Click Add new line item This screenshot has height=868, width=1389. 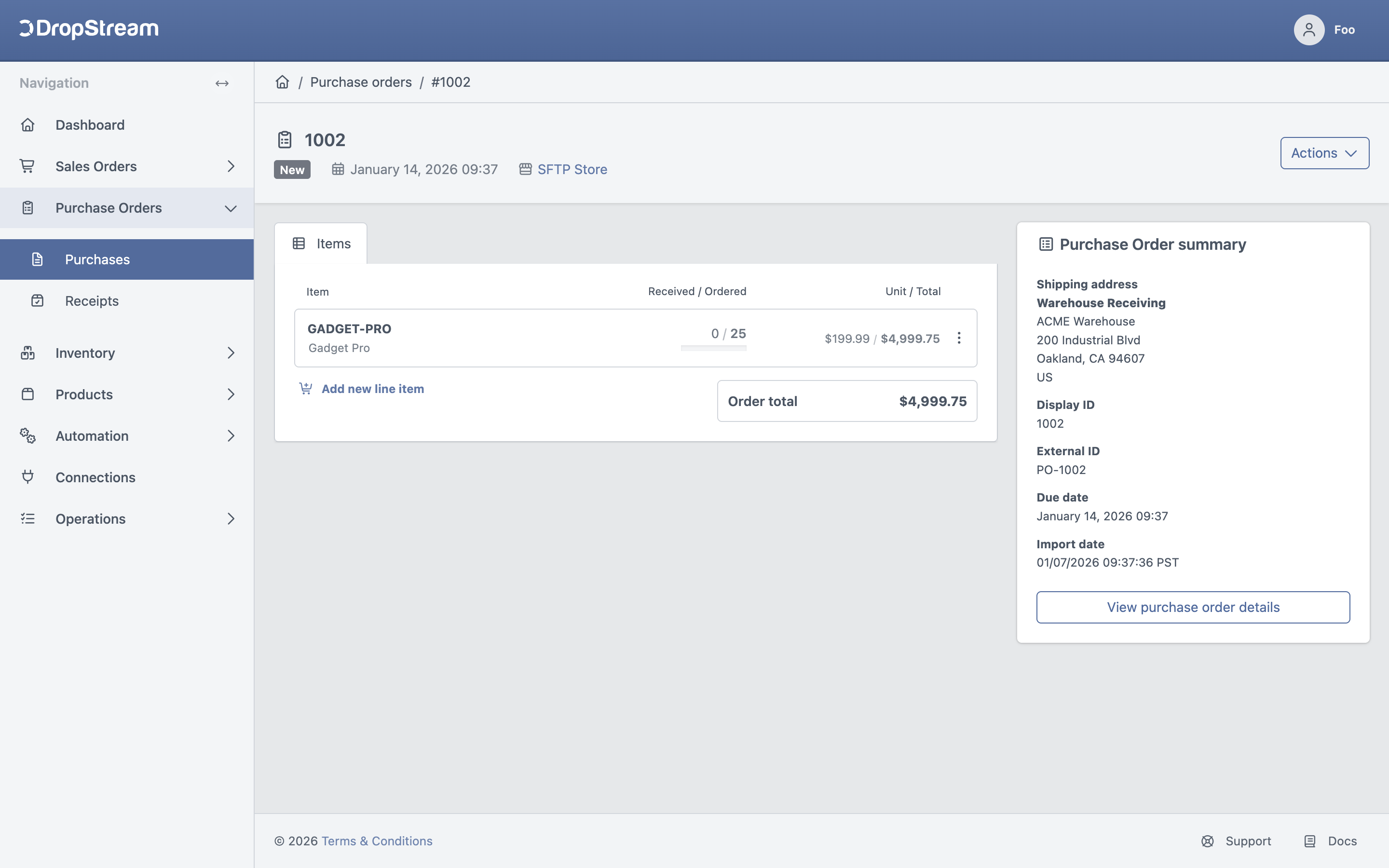372,389
